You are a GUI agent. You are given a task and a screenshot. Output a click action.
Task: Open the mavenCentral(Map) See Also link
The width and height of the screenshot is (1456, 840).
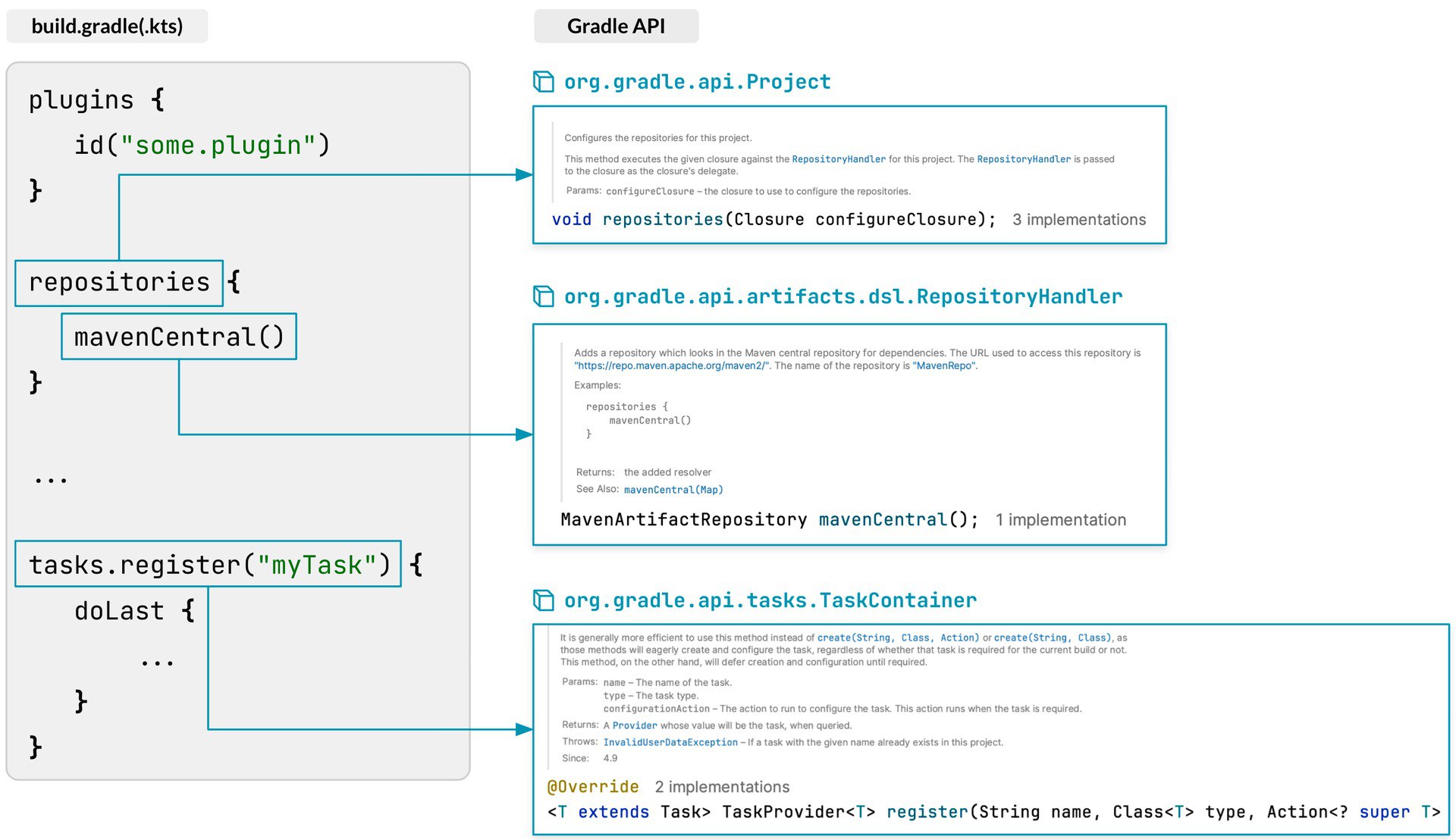point(673,490)
